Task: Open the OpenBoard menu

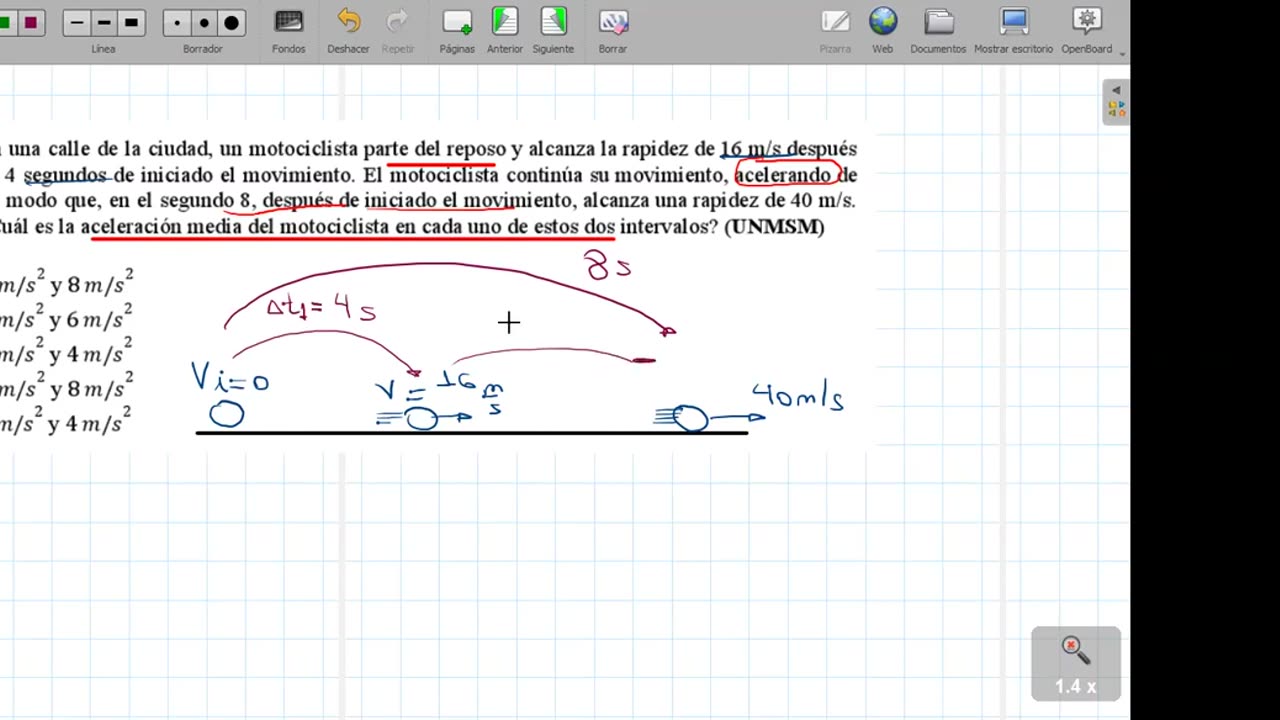Action: [x=1087, y=22]
